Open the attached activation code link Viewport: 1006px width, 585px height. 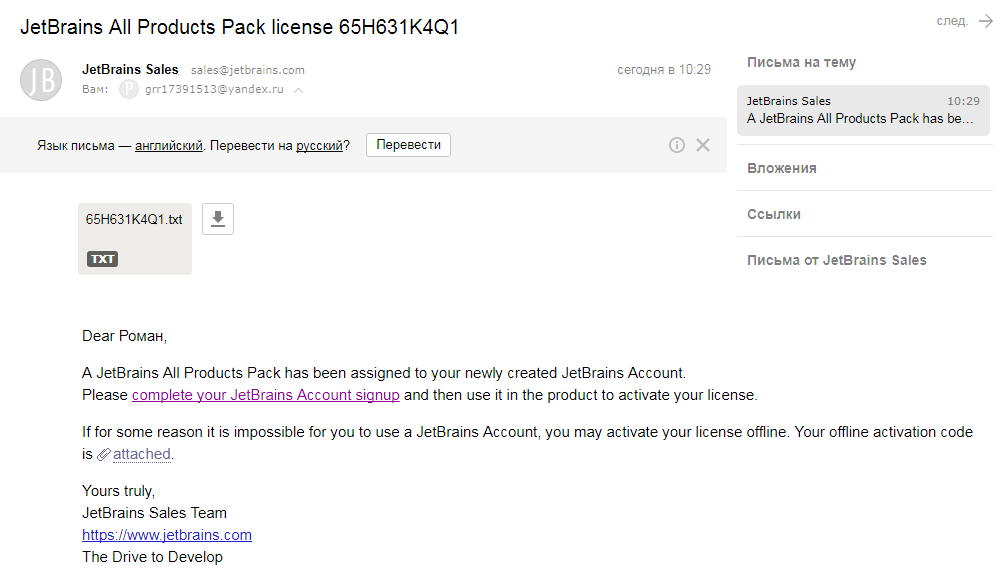pos(142,454)
